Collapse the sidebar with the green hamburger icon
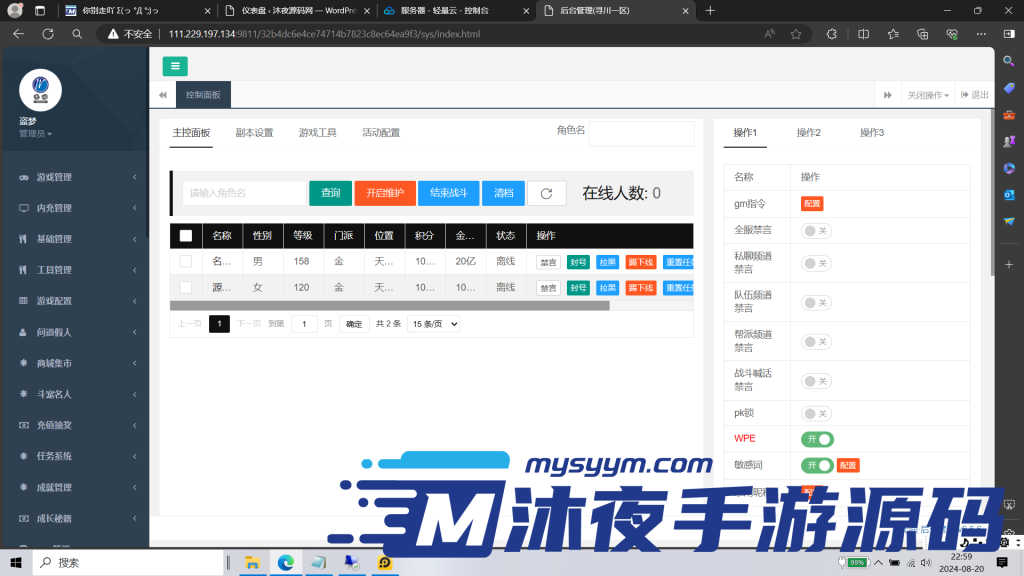This screenshot has width=1024, height=576. [x=175, y=66]
